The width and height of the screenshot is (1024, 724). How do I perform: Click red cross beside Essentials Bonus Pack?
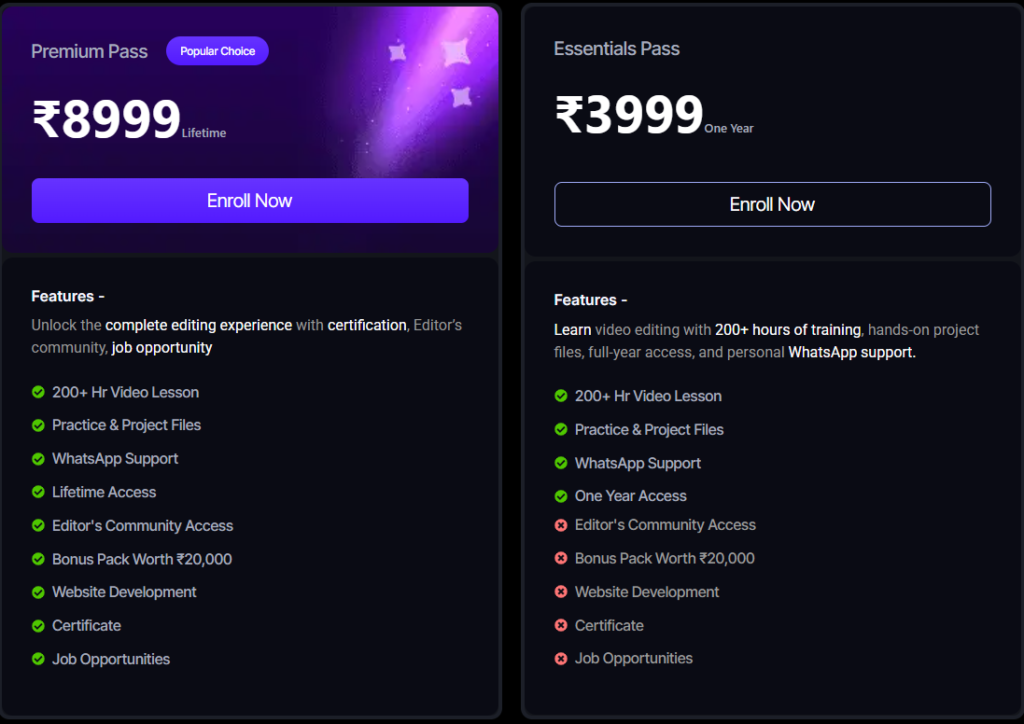pyautogui.click(x=561, y=558)
